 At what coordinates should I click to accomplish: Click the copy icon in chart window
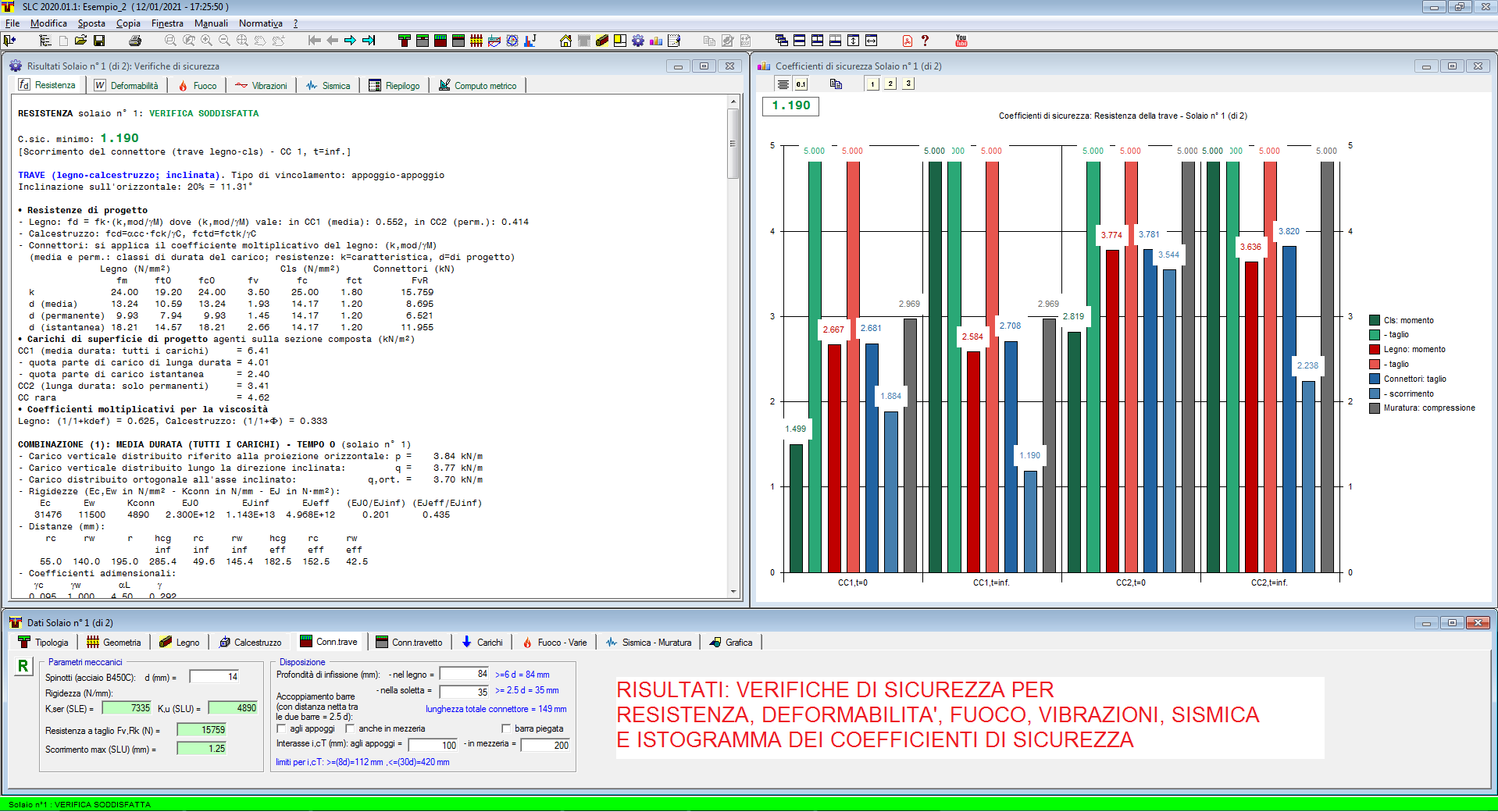836,84
